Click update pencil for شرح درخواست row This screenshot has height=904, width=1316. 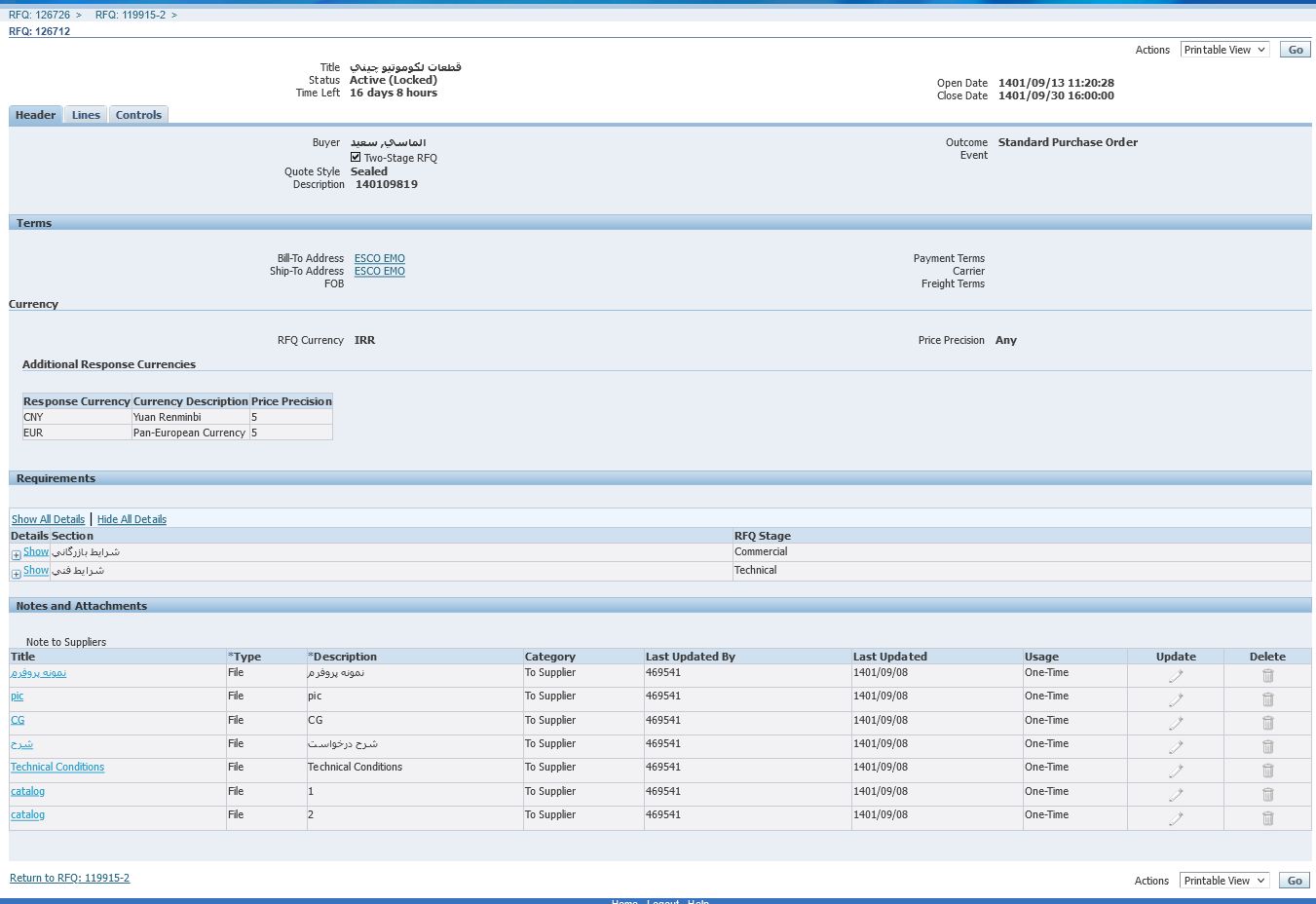coord(1176,747)
